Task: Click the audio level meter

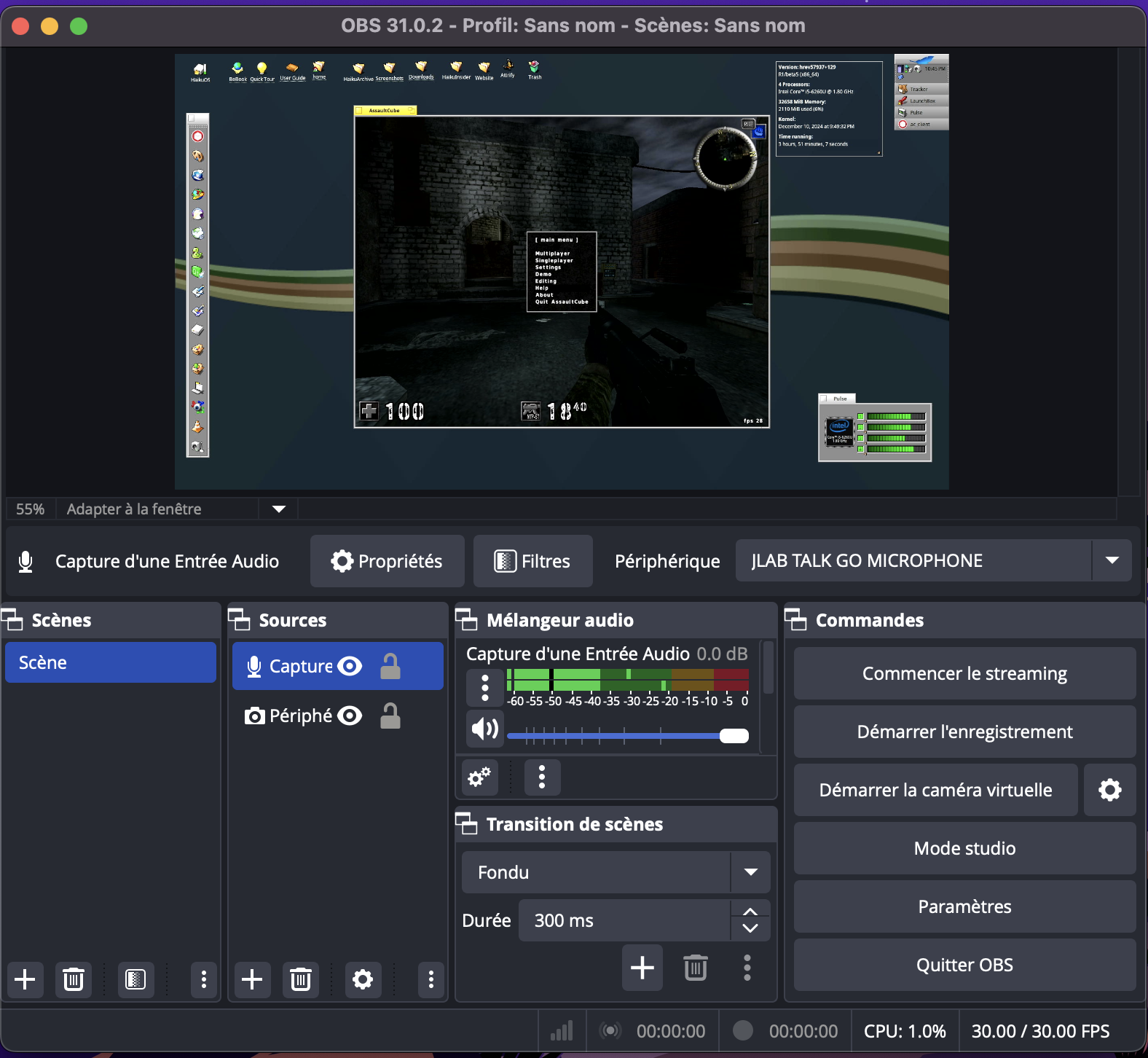Action: pyautogui.click(x=628, y=680)
